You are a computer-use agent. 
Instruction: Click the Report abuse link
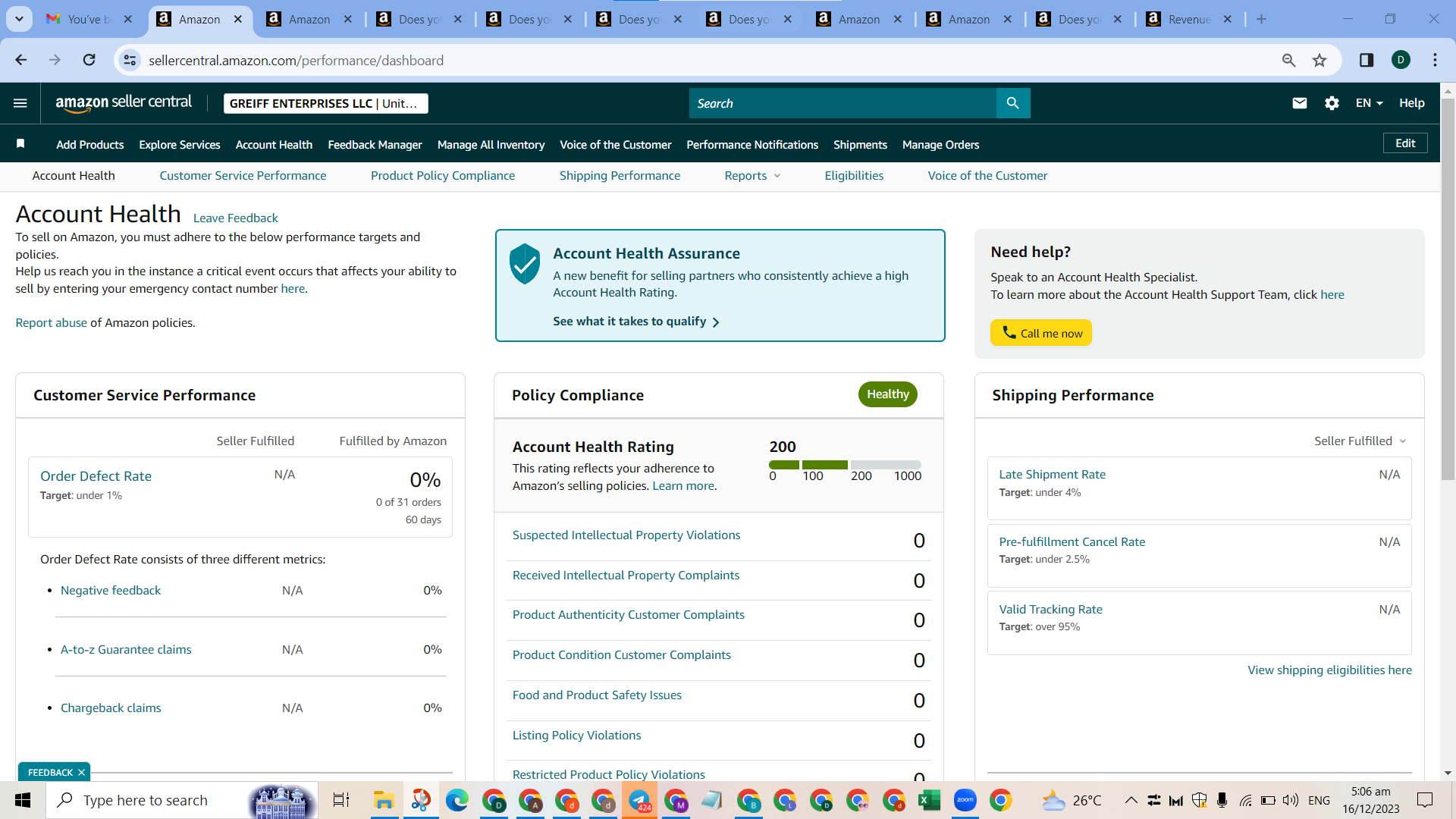click(x=52, y=323)
